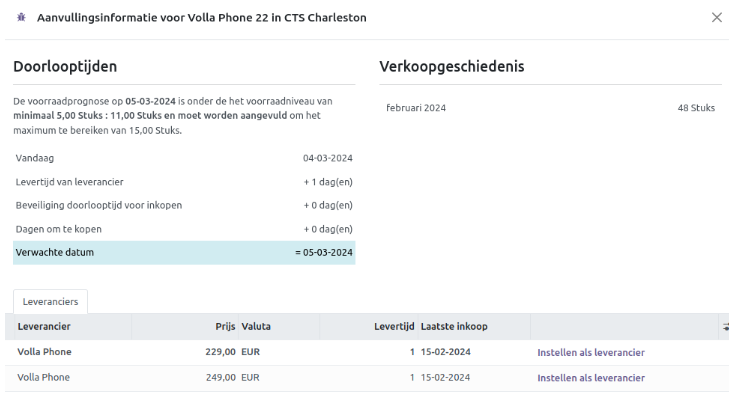The width and height of the screenshot is (741, 406).
Task: Close the Aanvullingsinformatie dialog
Action: click(x=716, y=18)
